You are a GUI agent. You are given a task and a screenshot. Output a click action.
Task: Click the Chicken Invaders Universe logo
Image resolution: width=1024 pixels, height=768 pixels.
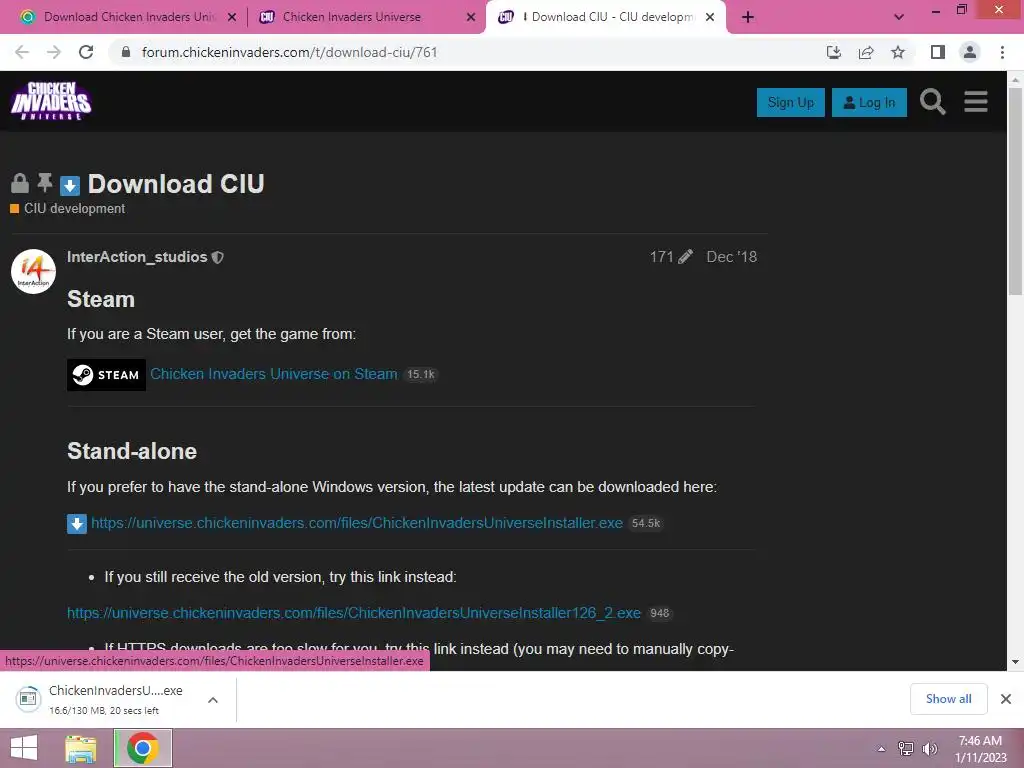point(51,101)
